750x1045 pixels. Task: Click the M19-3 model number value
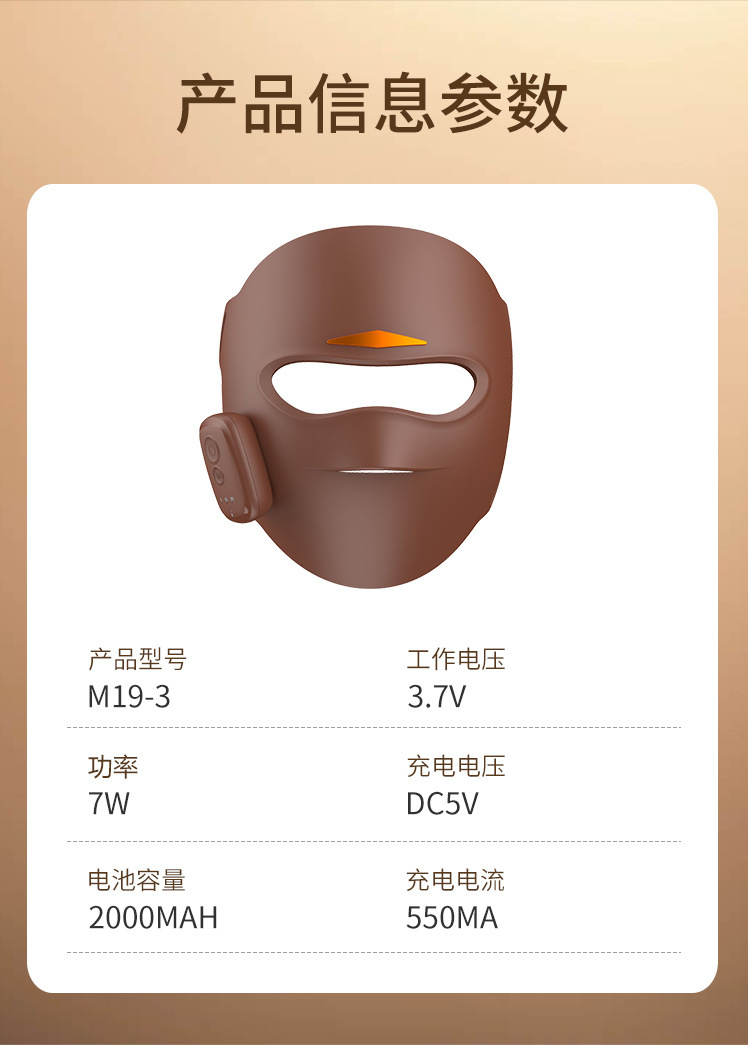[x=129, y=697]
